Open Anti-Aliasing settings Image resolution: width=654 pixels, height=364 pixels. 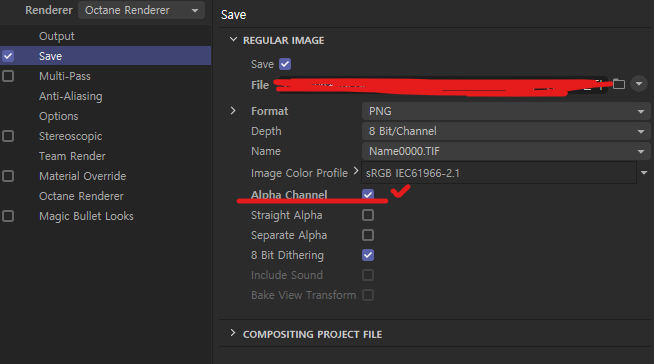(x=70, y=96)
